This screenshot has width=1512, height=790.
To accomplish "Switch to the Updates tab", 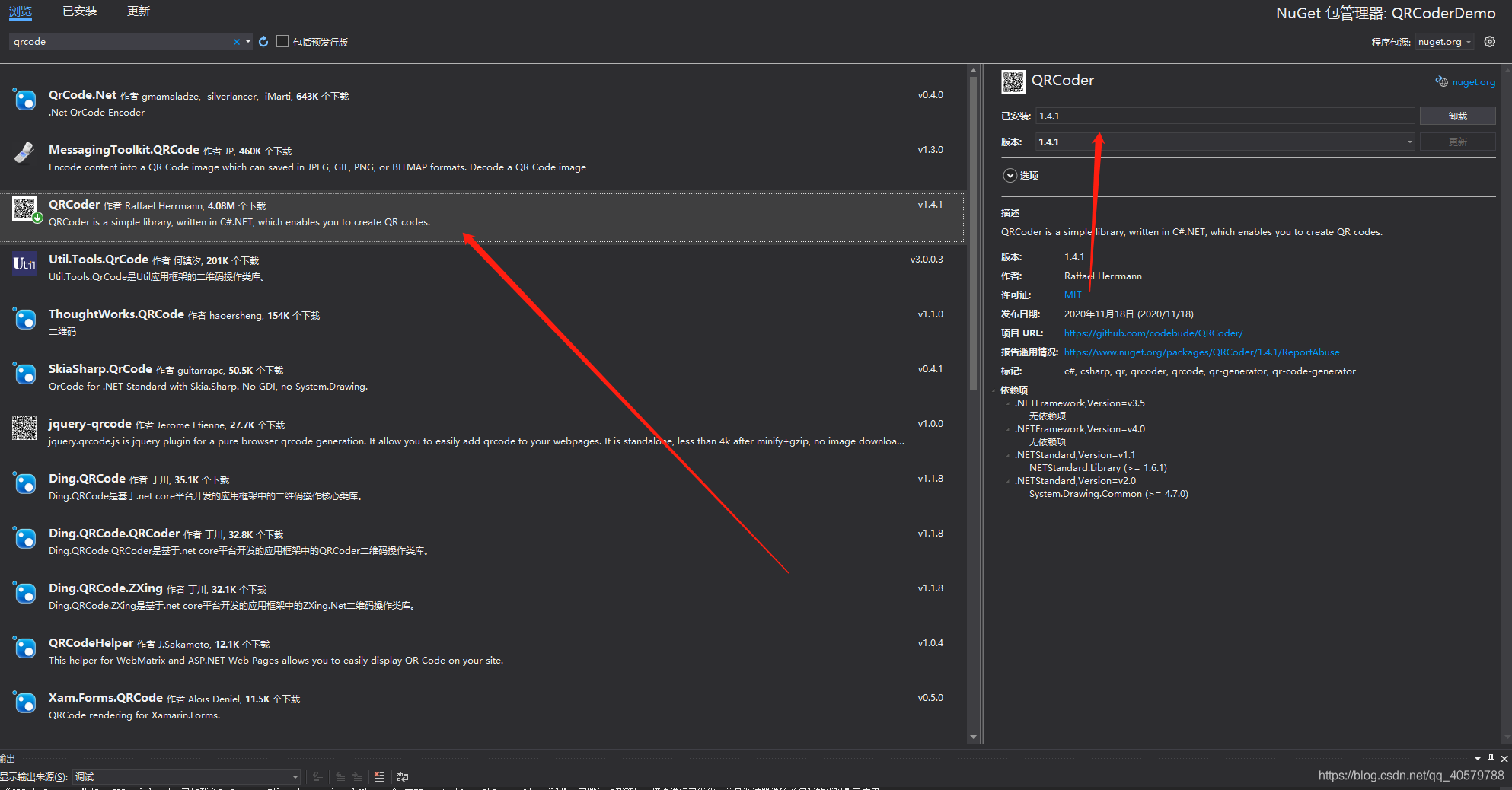I will (x=139, y=11).
